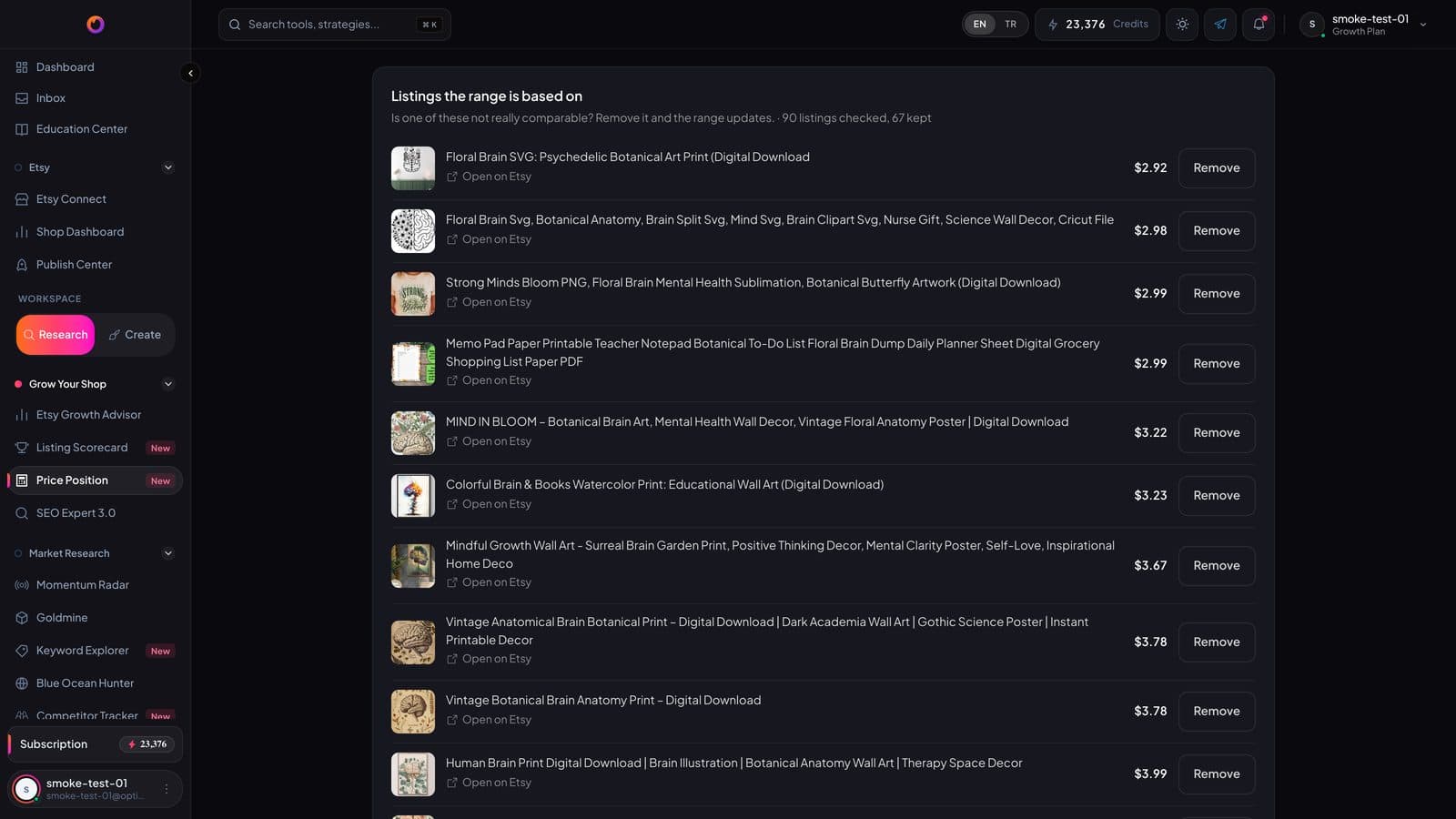
Task: Collapse the Etsy section chevron
Action: (x=167, y=167)
